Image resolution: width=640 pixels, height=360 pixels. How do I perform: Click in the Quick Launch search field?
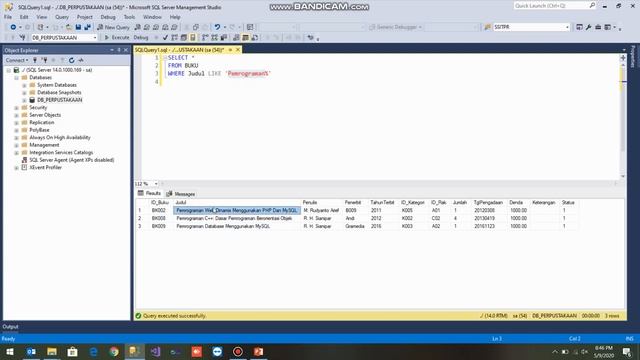[x=551, y=6]
